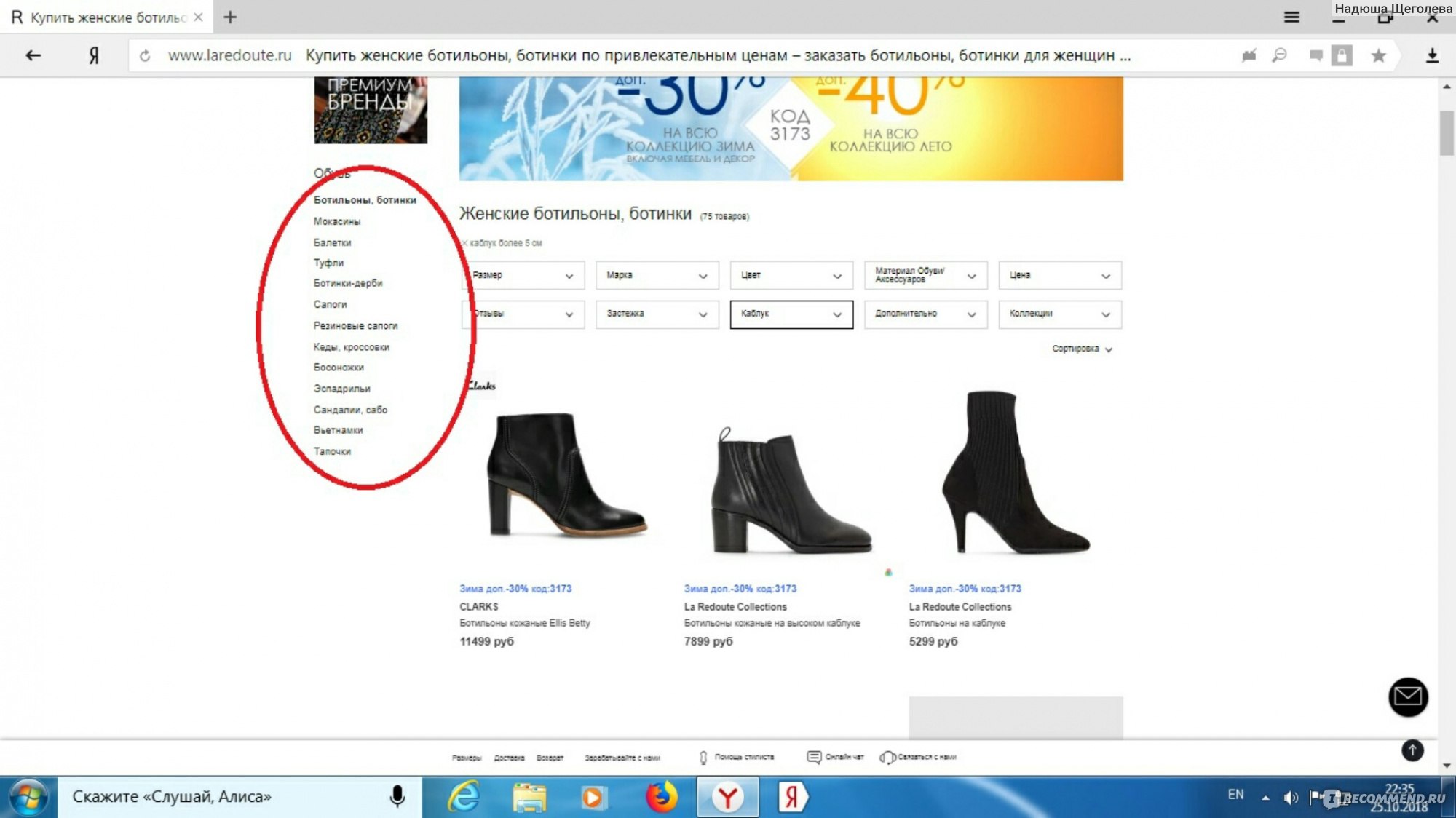Click the Премиум бренды banner
Viewport: 1456px width, 818px height.
(371, 110)
